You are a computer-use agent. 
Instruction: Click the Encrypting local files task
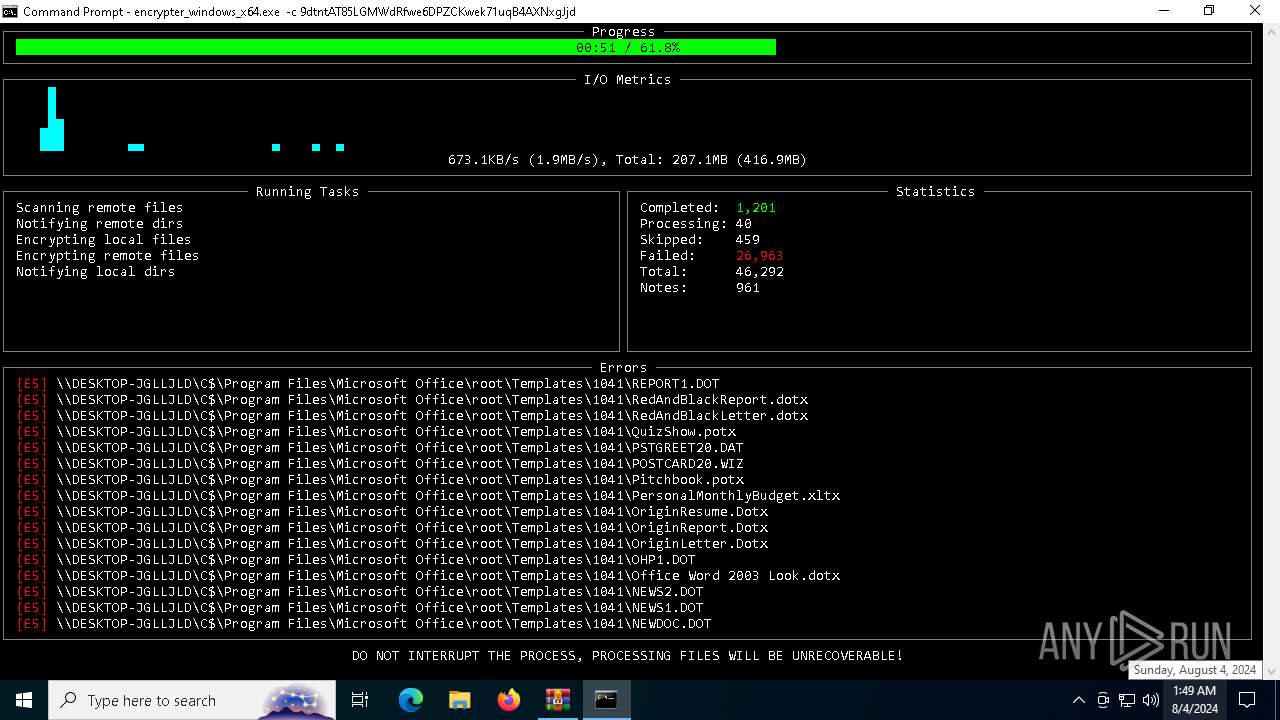pos(104,240)
